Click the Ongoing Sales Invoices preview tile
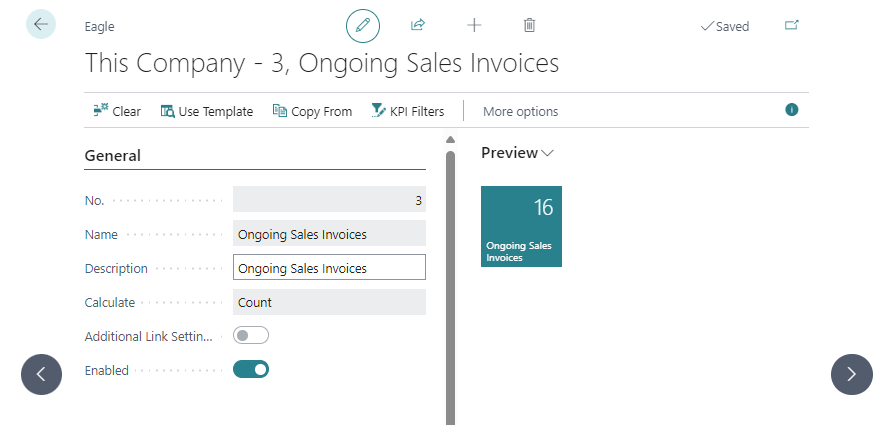Screen dimensions: 893x425 coord(521,226)
